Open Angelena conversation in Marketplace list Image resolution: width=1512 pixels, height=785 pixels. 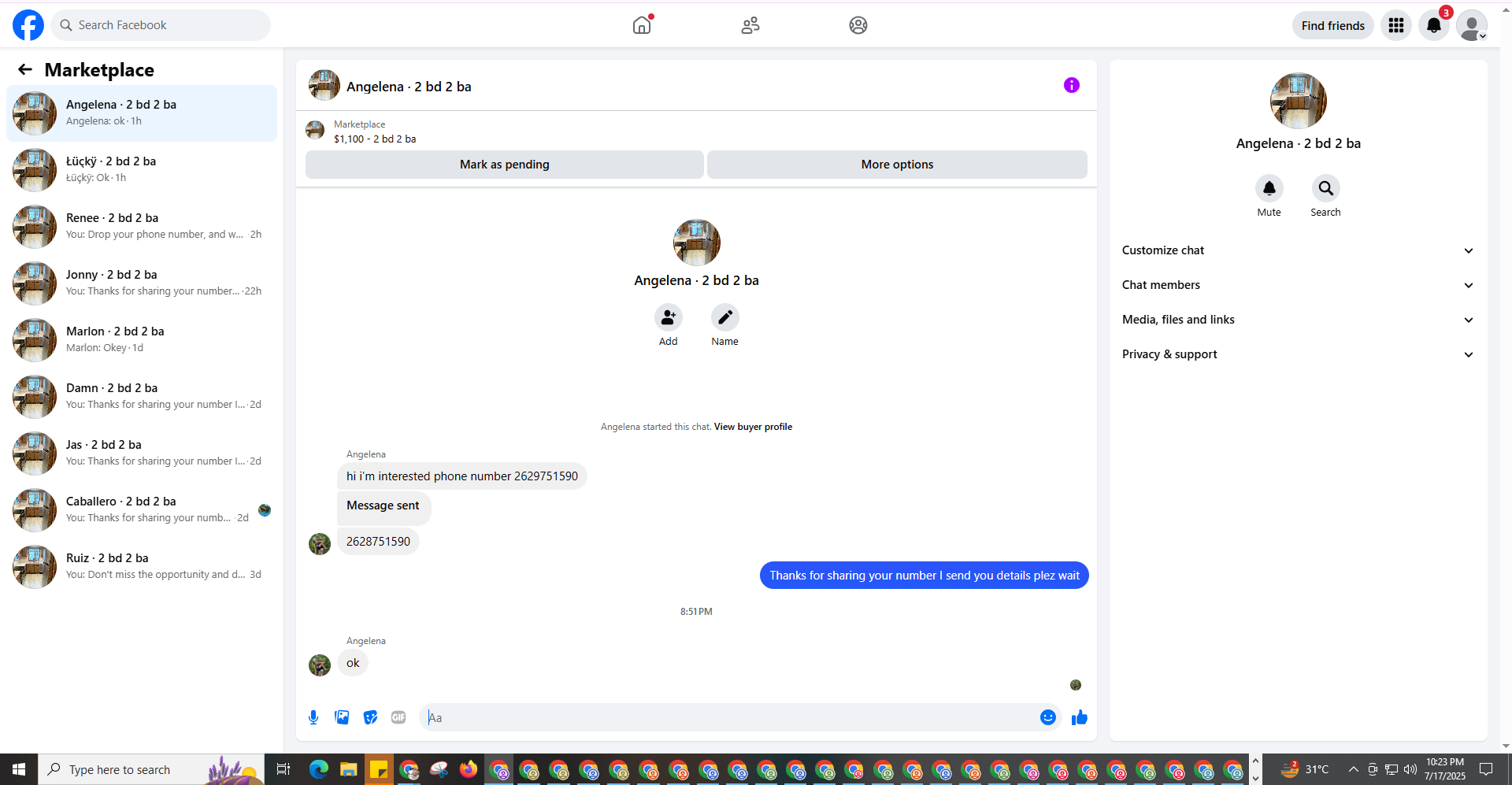click(x=142, y=113)
